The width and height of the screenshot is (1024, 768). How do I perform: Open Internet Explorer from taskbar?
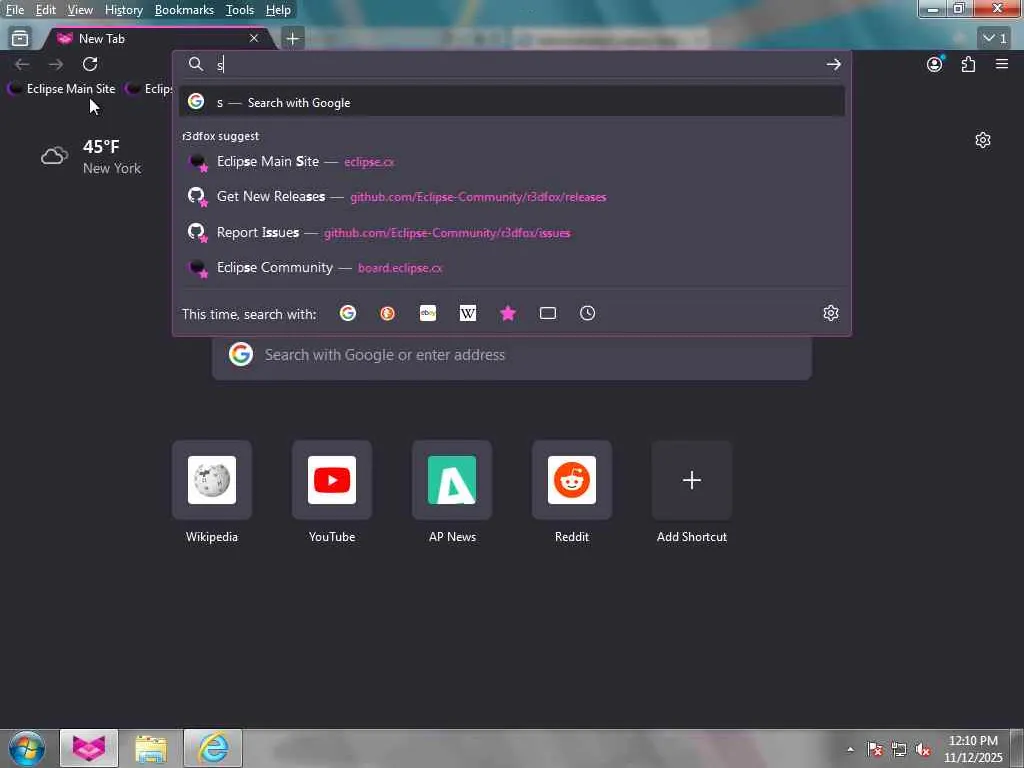click(x=213, y=748)
